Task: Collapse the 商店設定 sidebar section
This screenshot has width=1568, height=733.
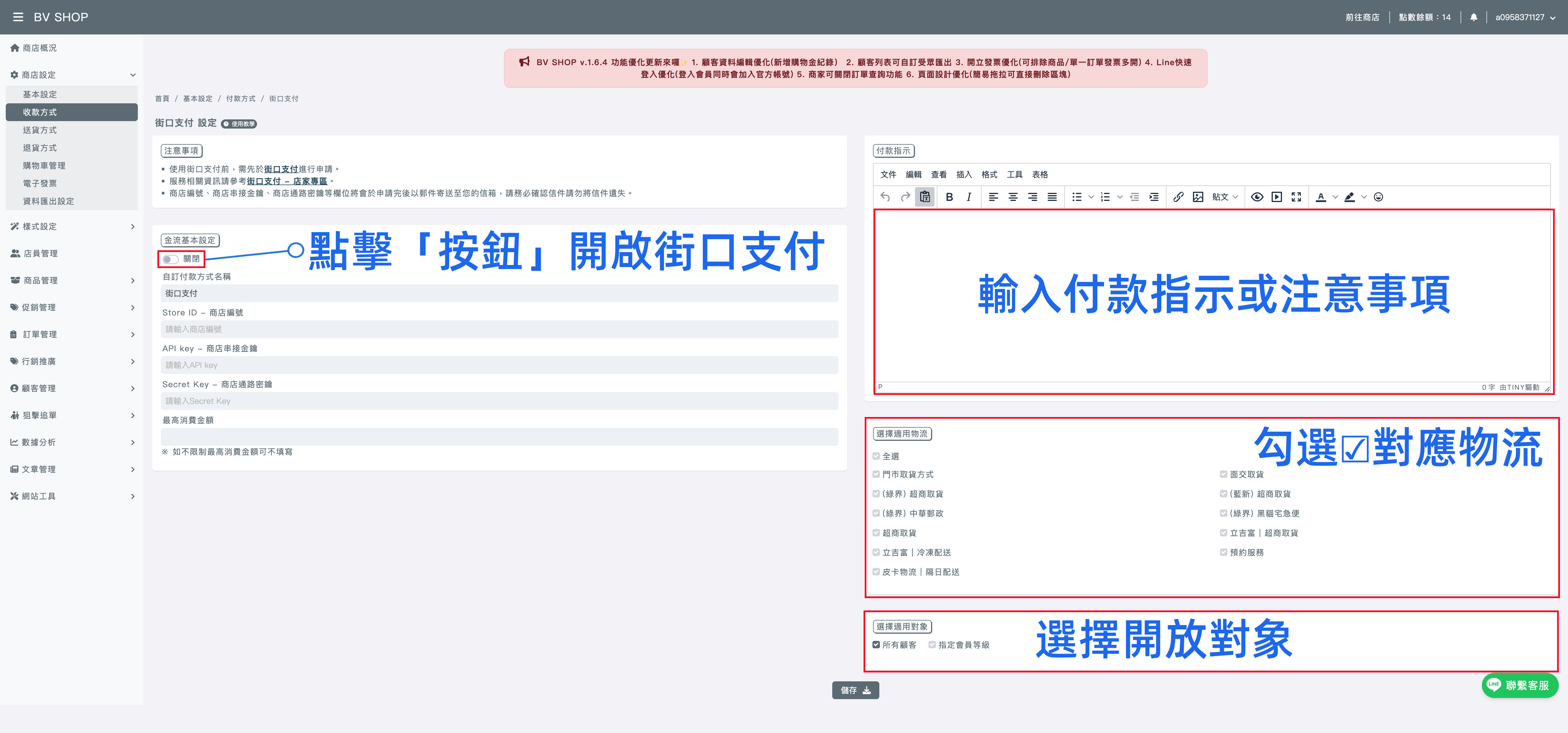Action: pyautogui.click(x=72, y=75)
